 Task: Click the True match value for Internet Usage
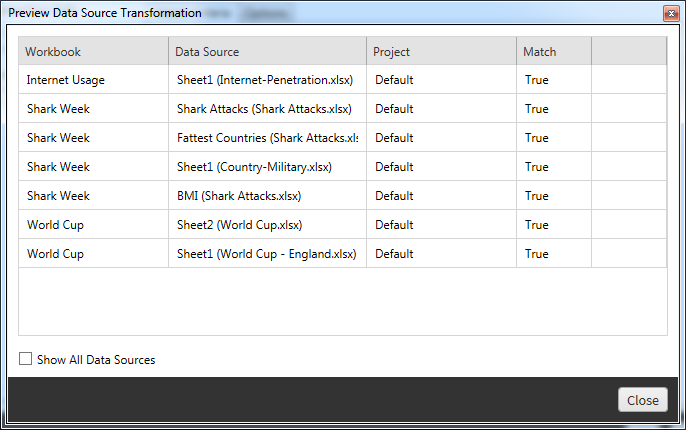tap(537, 80)
